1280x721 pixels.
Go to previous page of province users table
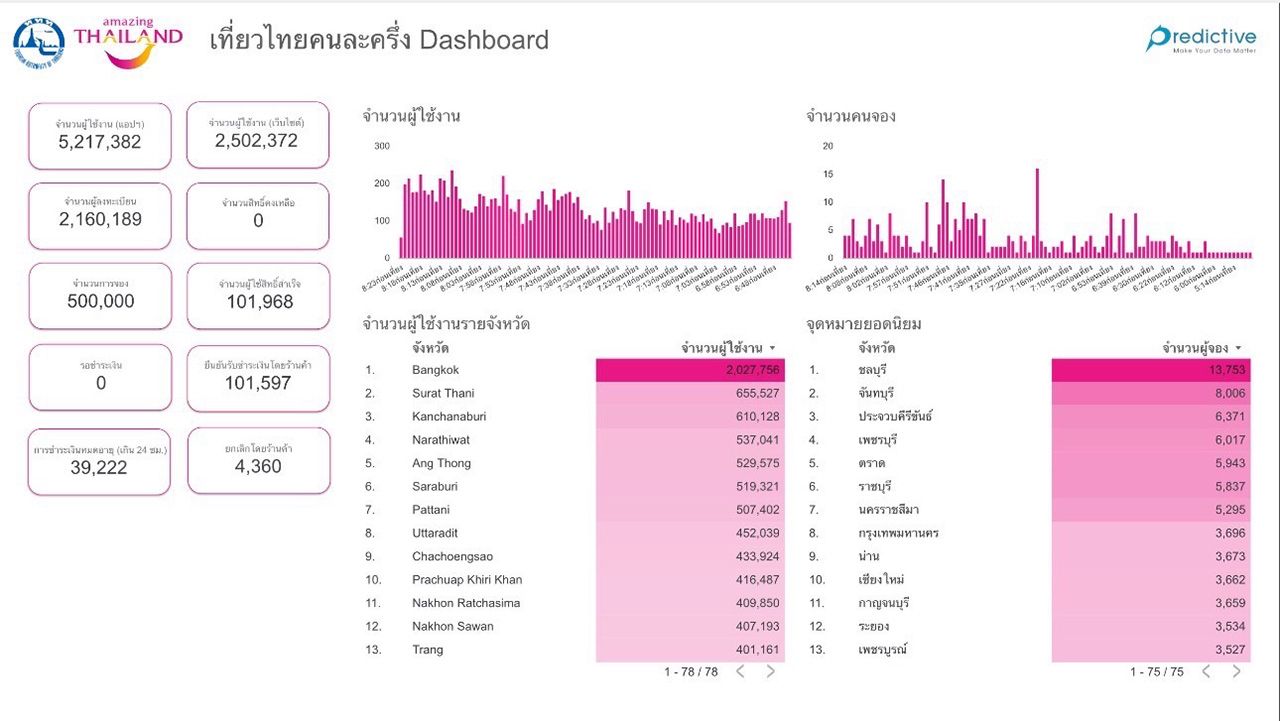[740, 672]
